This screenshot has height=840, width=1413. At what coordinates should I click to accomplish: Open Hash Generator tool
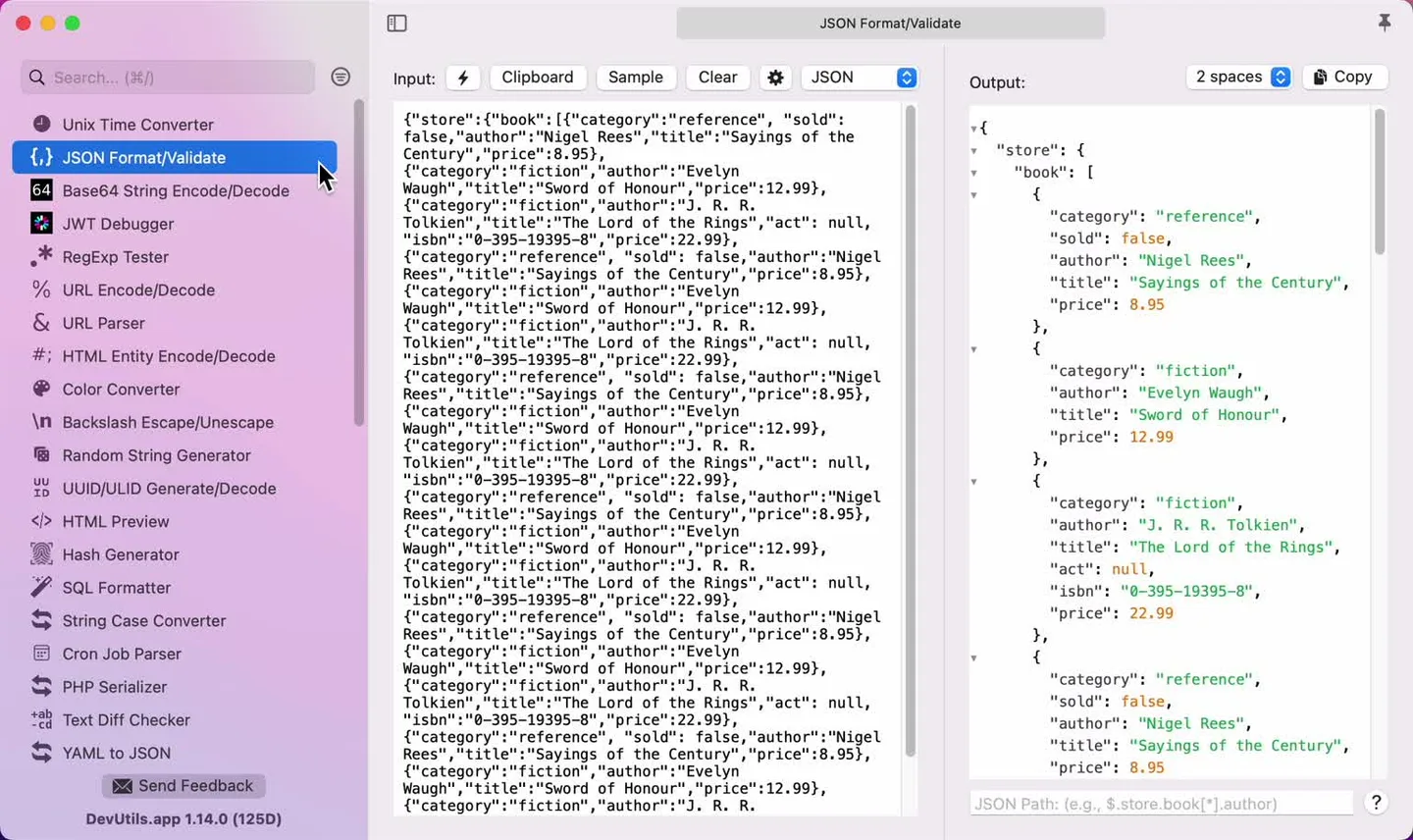tap(175, 554)
